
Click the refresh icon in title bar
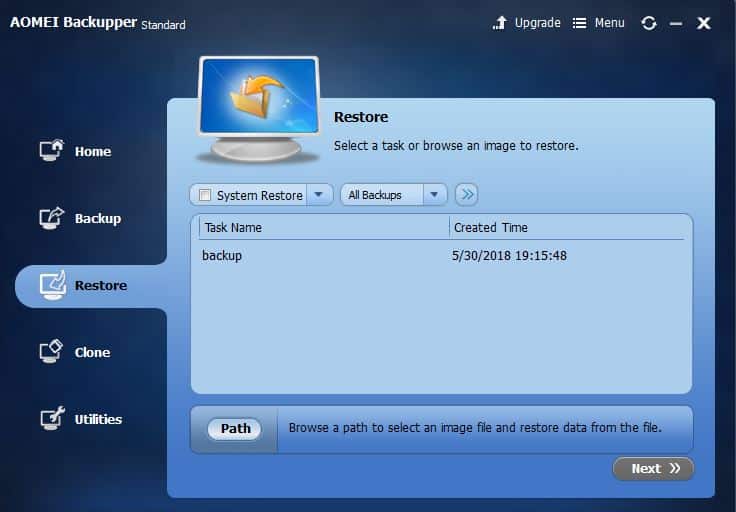(x=649, y=23)
